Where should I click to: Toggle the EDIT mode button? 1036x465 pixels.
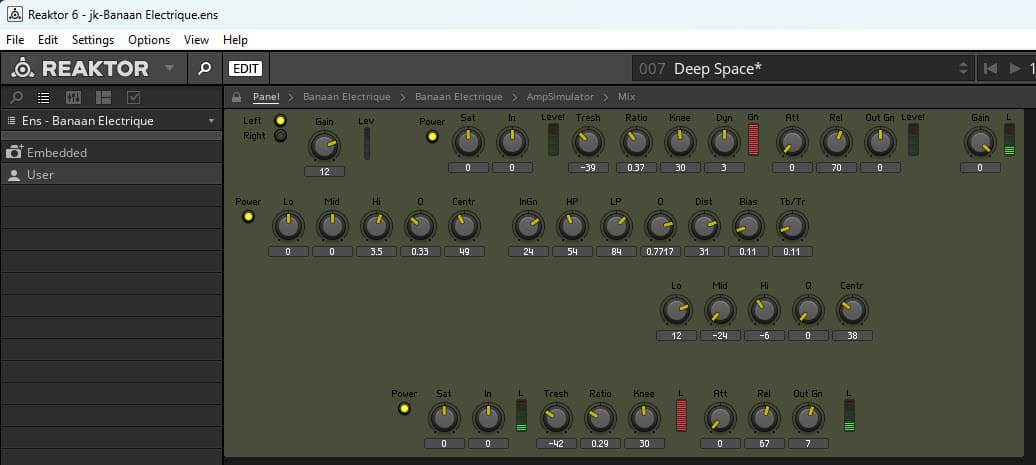245,69
